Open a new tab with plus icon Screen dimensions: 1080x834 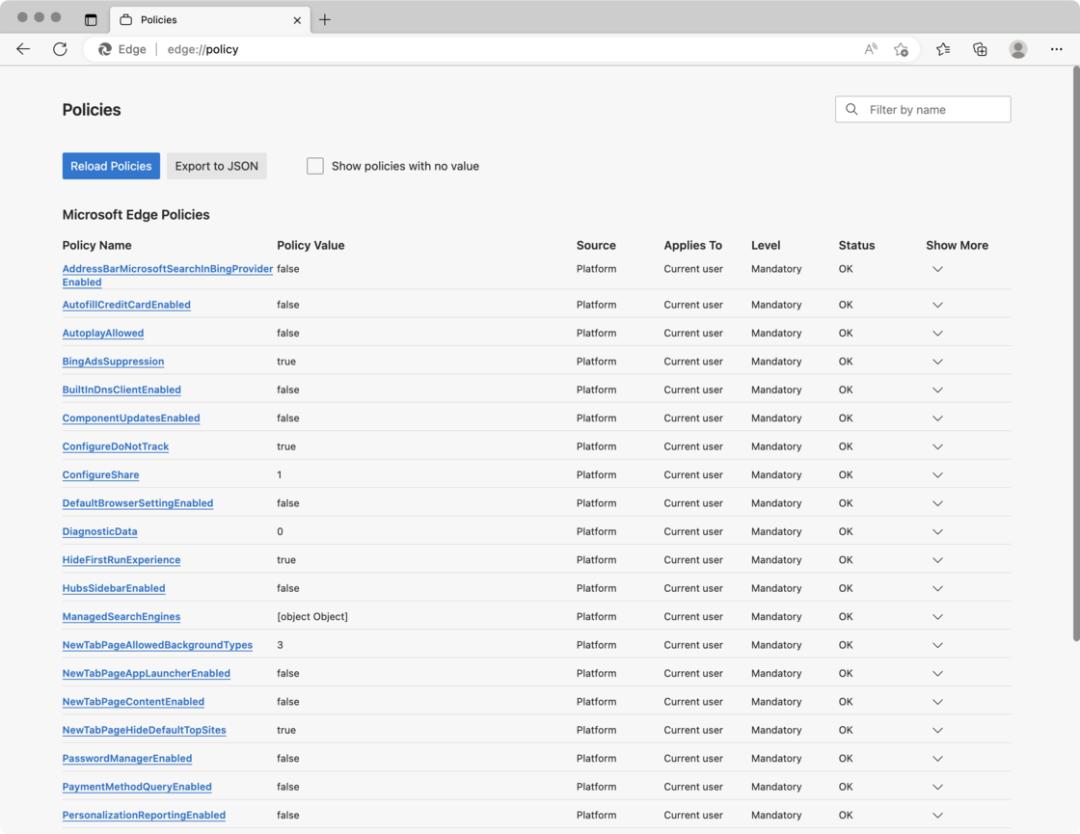click(x=324, y=19)
